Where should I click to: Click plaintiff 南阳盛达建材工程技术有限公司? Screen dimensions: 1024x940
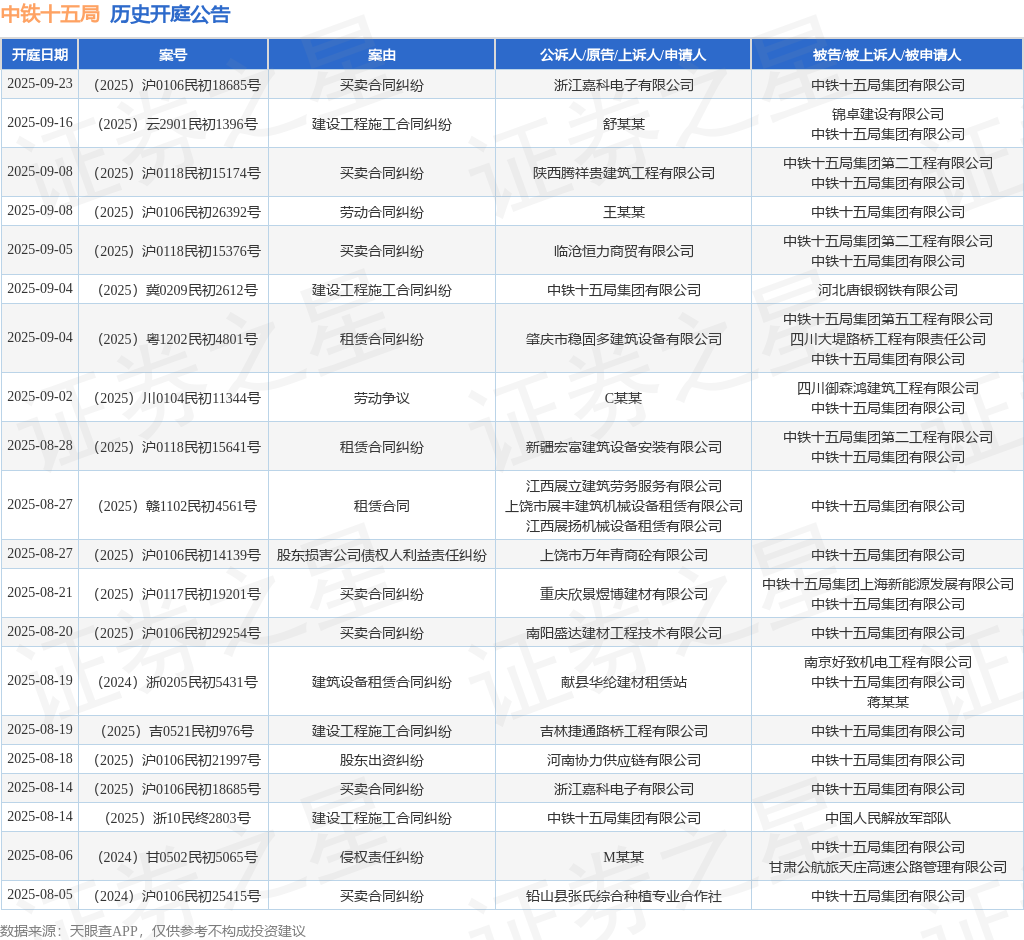point(624,633)
